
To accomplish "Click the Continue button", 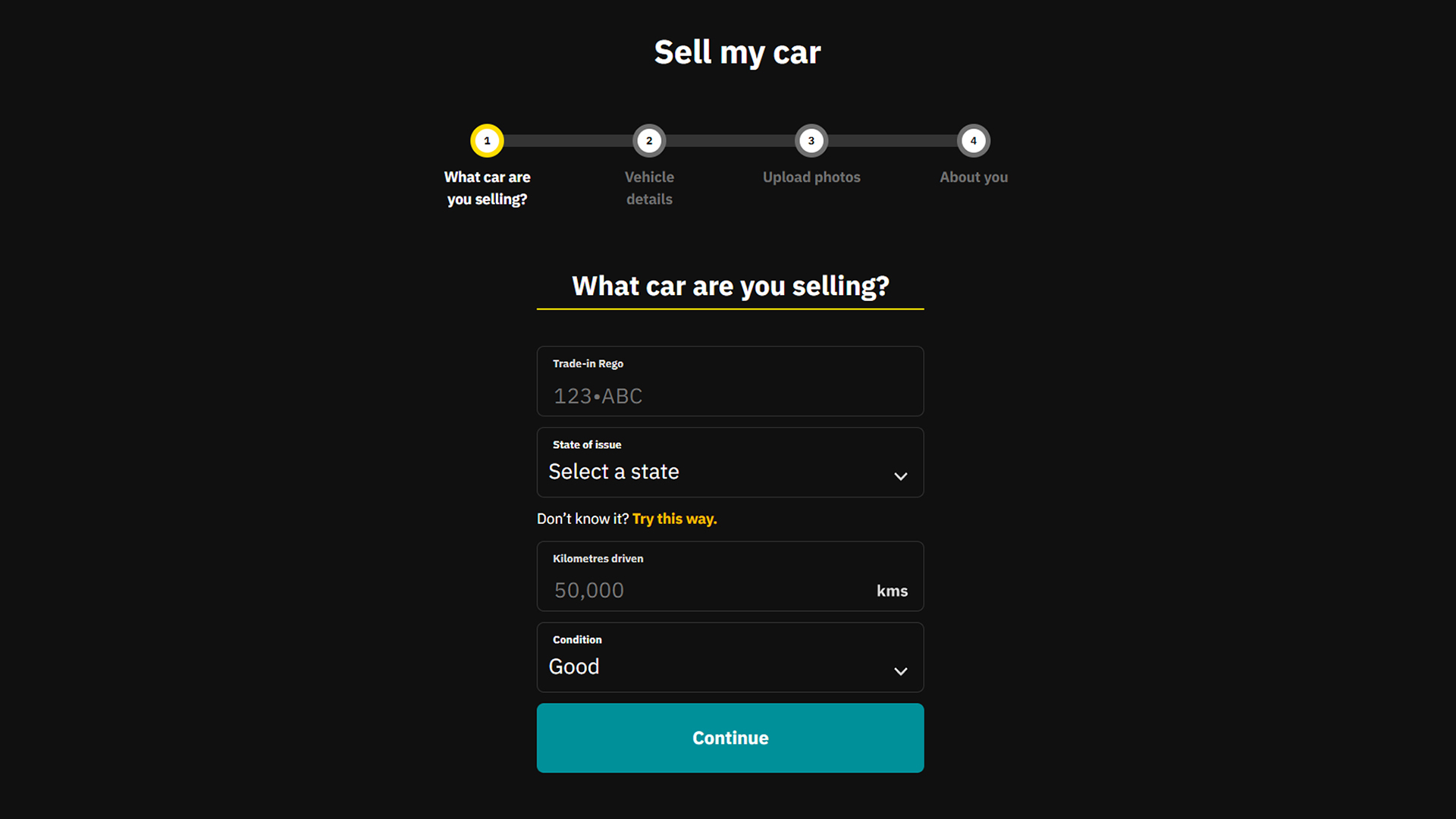I will 730,737.
